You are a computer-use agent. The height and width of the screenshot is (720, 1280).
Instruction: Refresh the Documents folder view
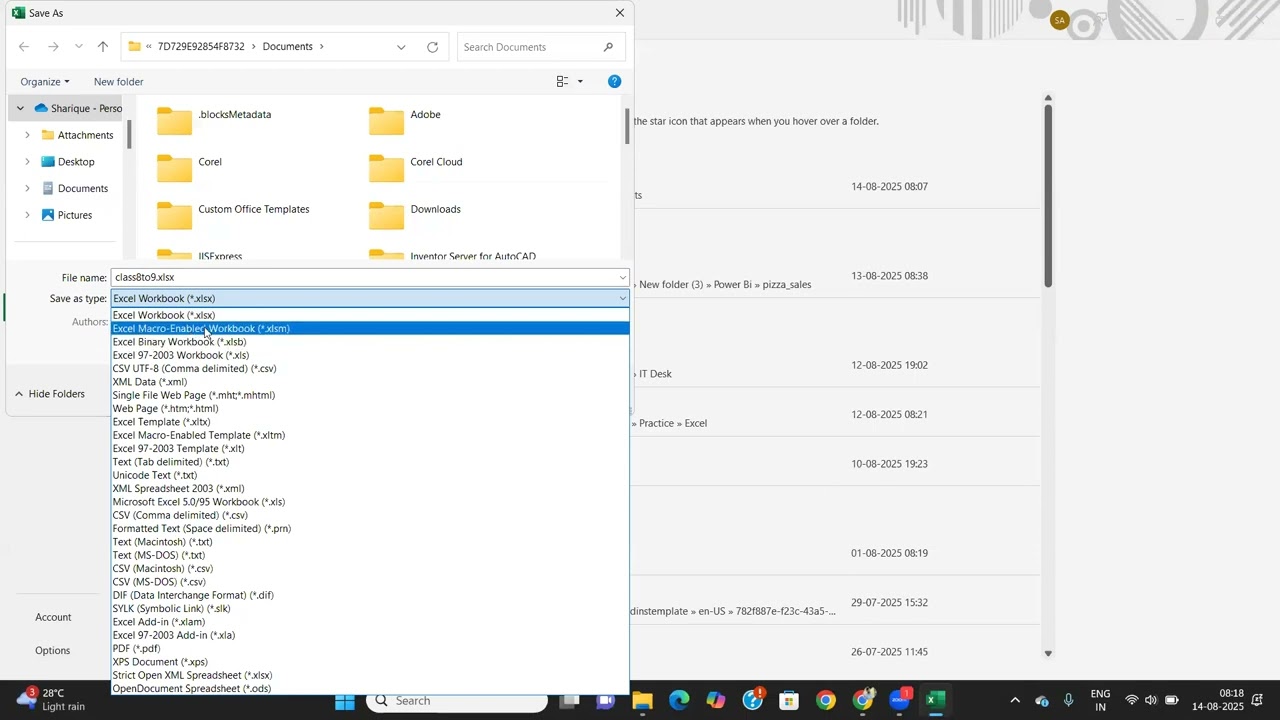click(432, 47)
